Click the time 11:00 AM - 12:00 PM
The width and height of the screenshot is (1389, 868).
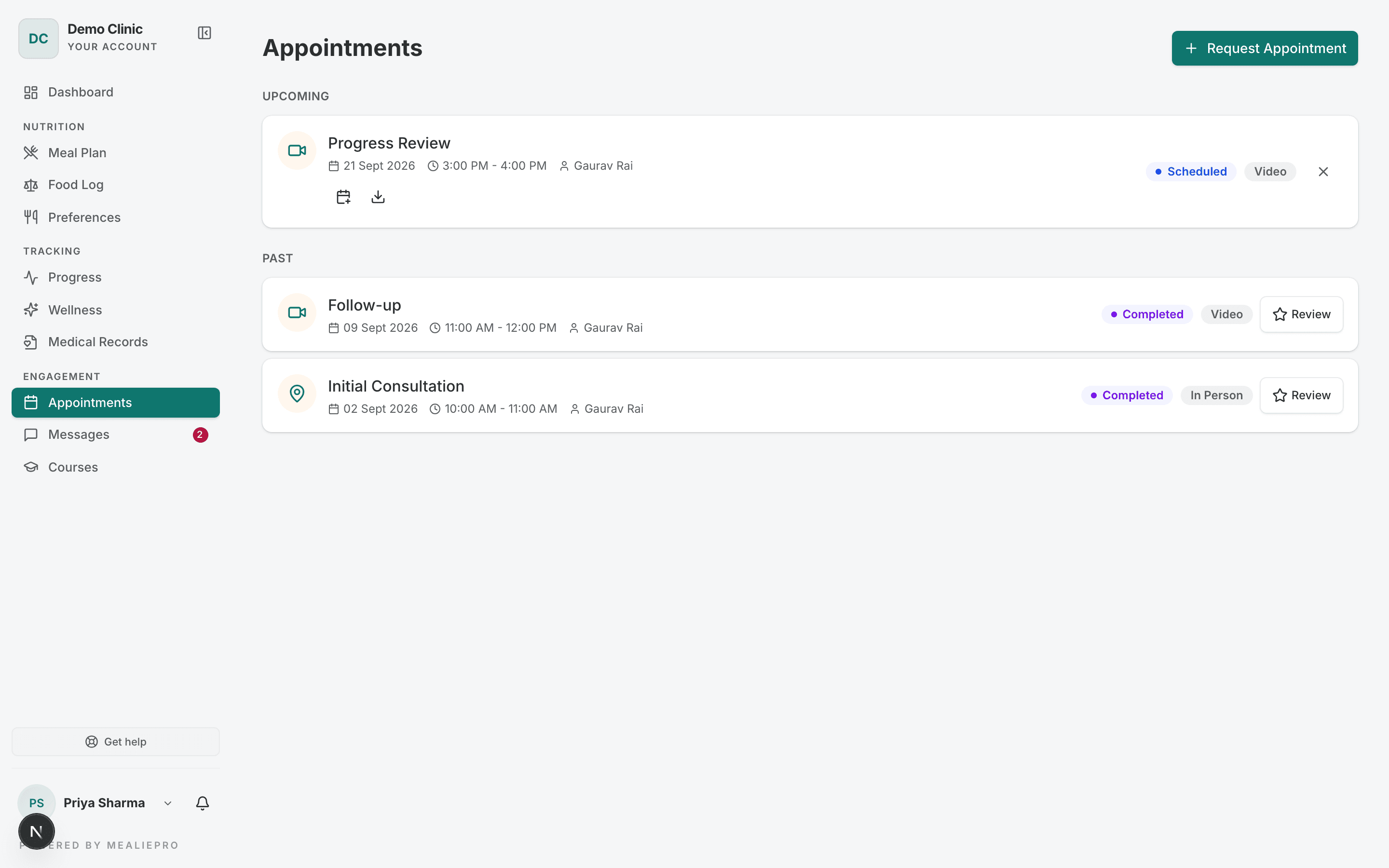(501, 328)
